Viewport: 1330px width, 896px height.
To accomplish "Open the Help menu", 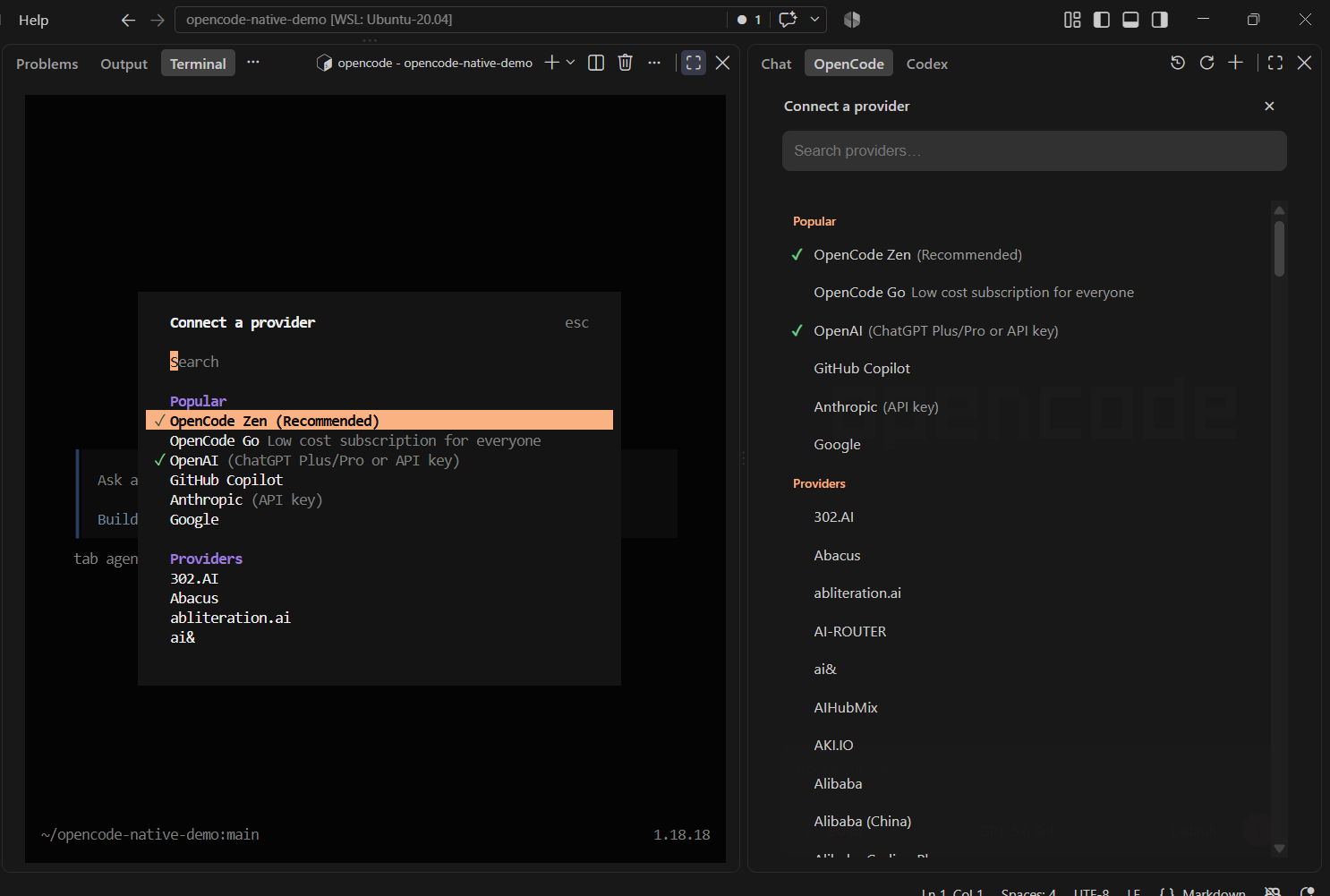I will coord(34,20).
